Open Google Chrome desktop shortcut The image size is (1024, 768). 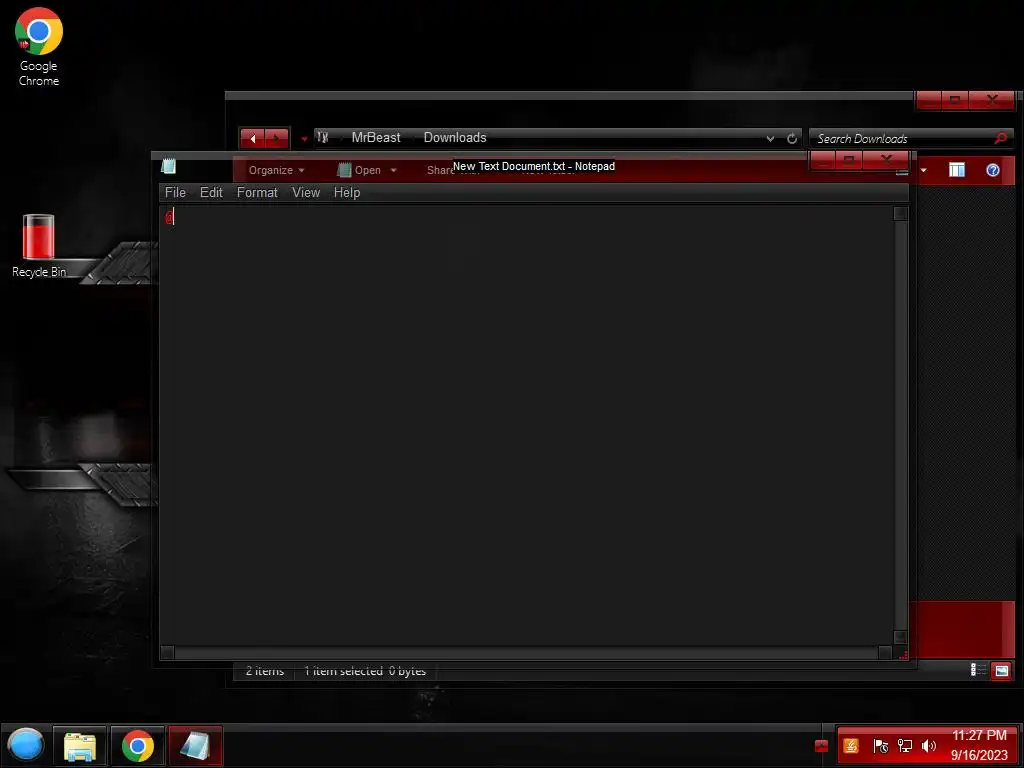pos(39,47)
